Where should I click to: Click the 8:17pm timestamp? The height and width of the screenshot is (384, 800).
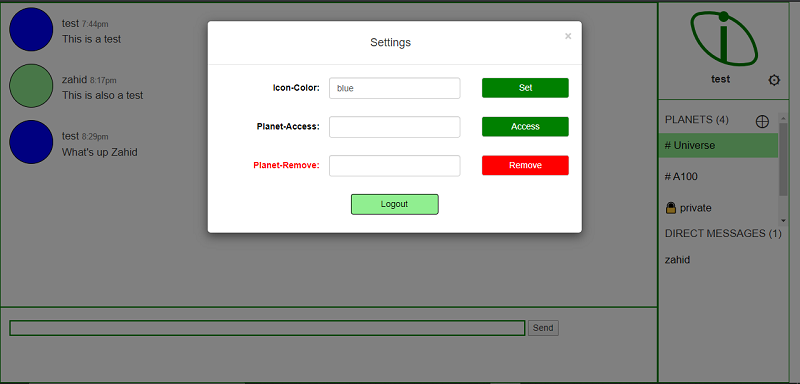click(x=103, y=80)
